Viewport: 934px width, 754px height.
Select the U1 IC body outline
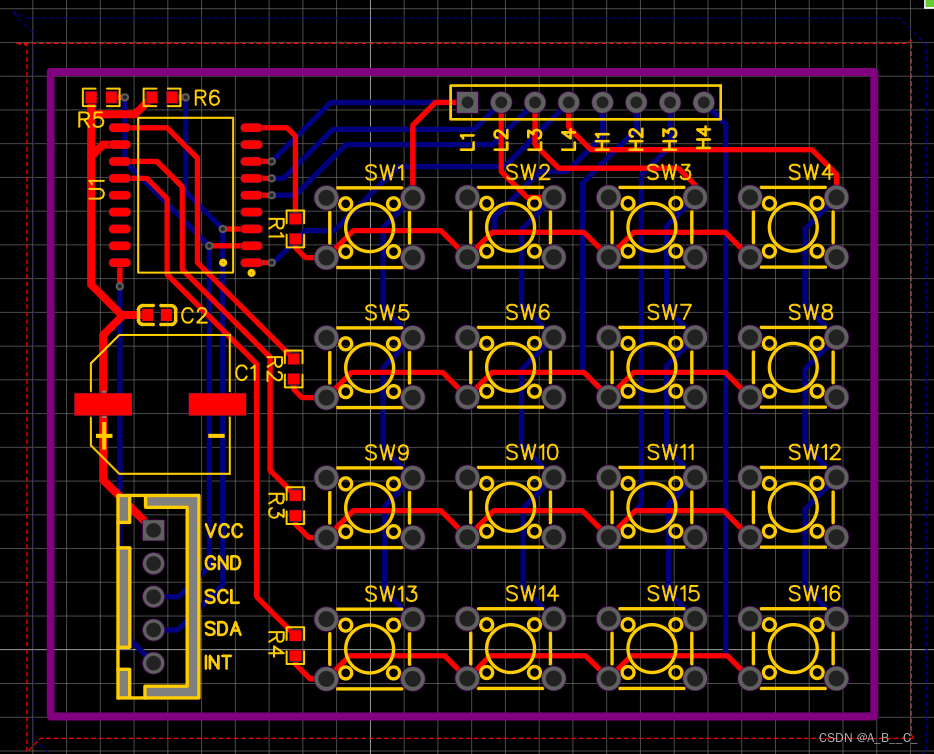tap(185, 195)
